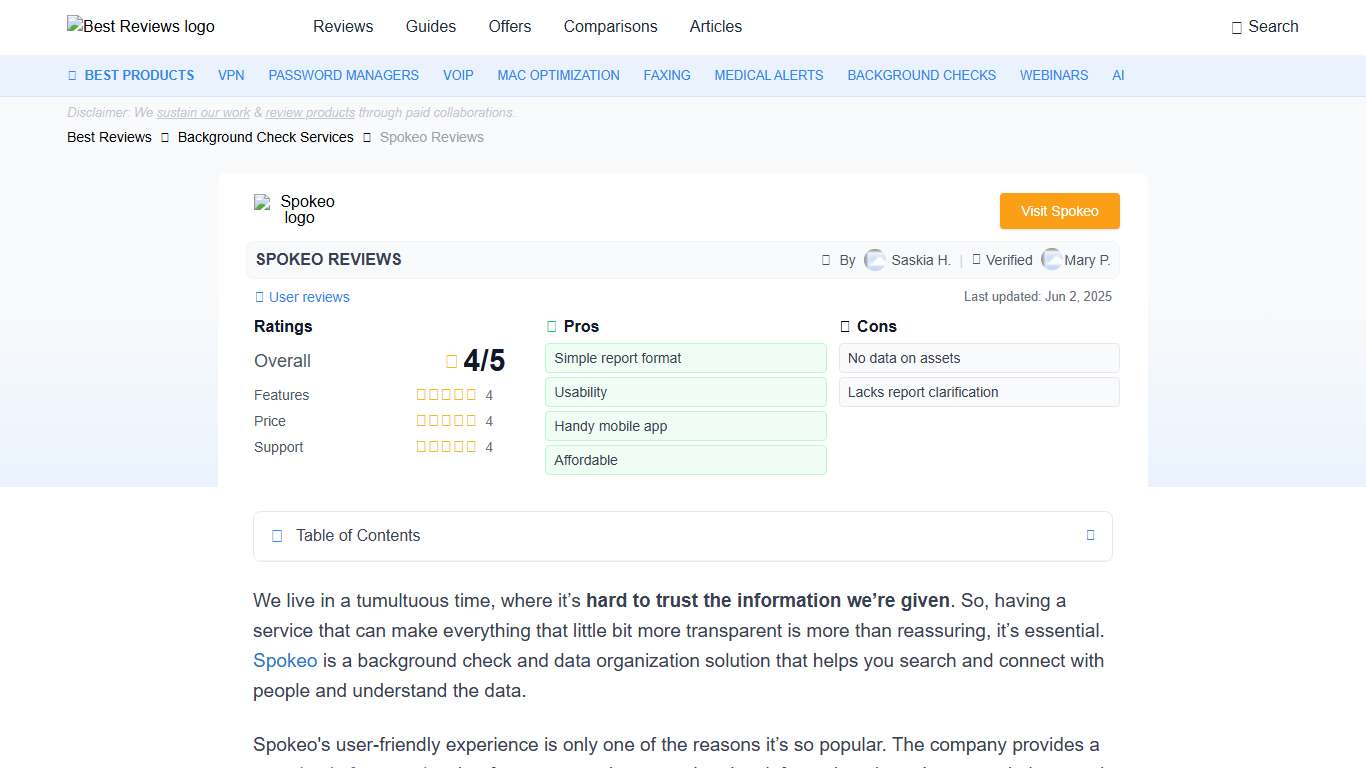Click the thumbs-up icon beside Pros
The image size is (1366, 768).
[x=551, y=325]
